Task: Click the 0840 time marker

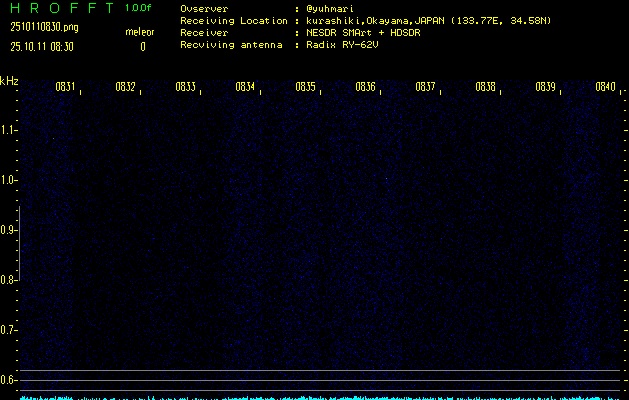Action: [605, 87]
